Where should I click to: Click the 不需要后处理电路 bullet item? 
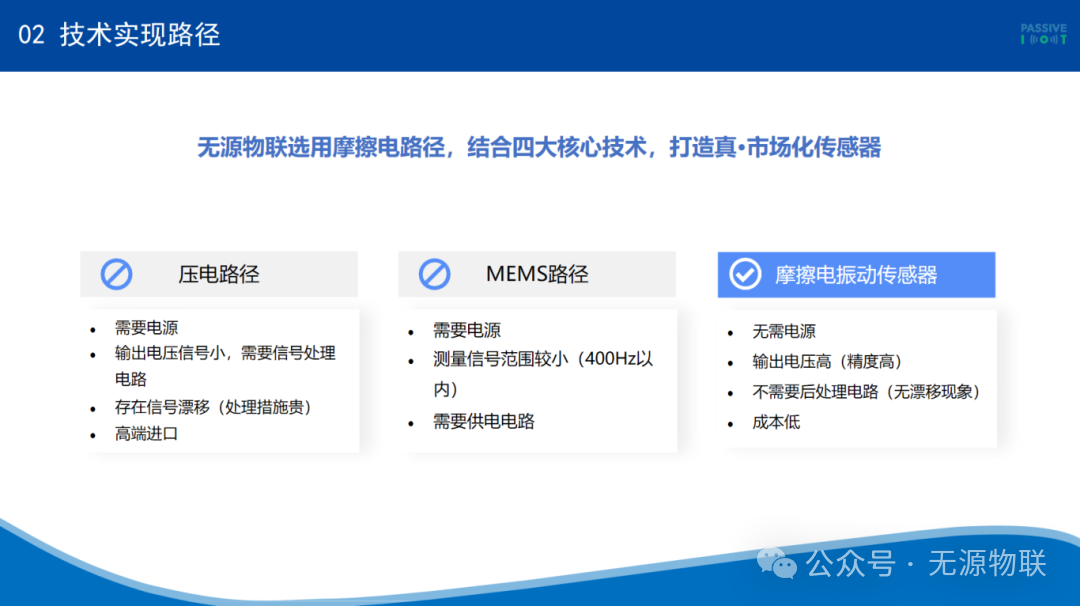click(x=866, y=392)
